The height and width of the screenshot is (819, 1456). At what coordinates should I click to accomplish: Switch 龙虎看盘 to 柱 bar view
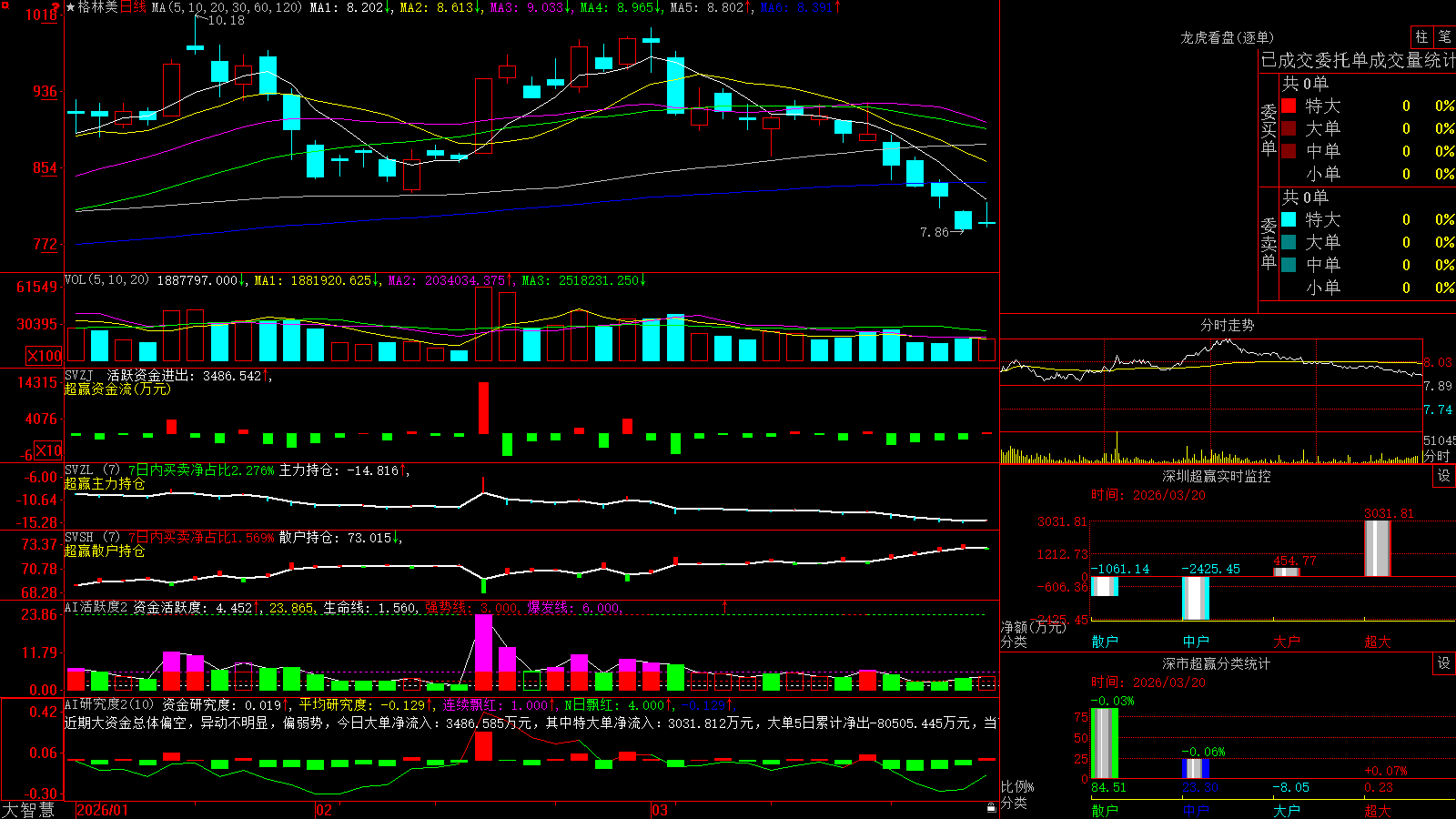[x=1421, y=36]
